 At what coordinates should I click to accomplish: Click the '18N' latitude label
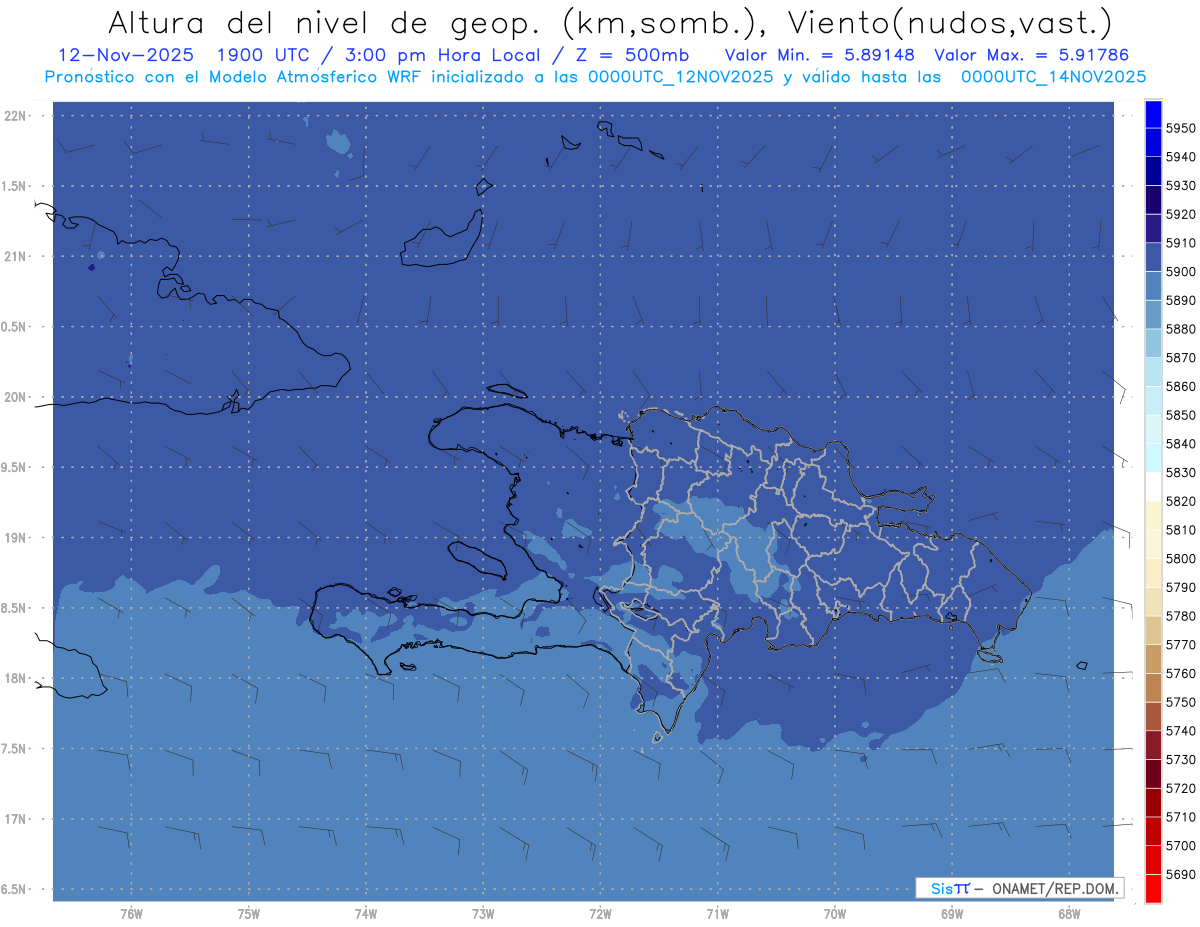[x=15, y=679]
